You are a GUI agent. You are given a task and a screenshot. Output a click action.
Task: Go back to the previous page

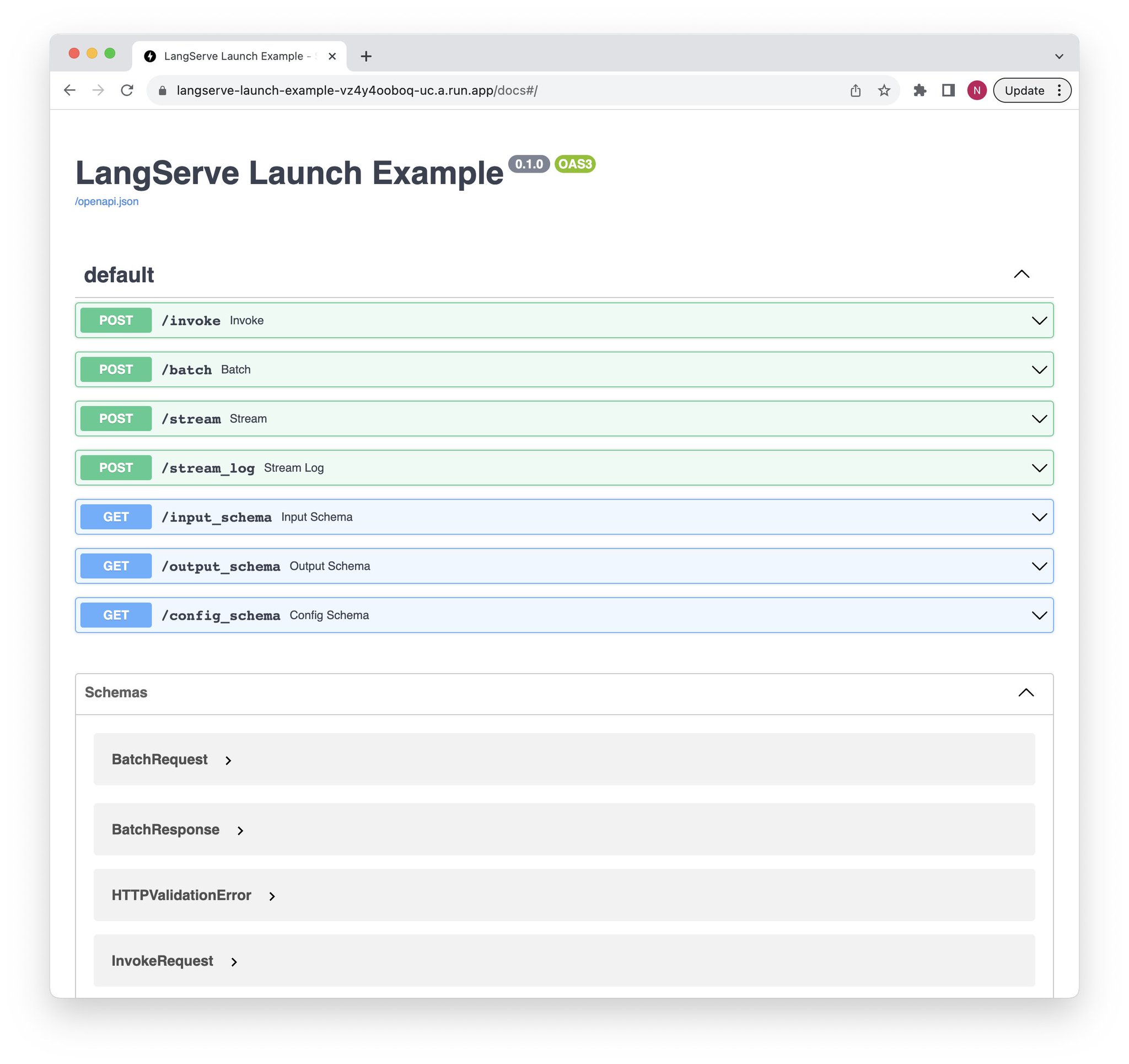point(69,90)
